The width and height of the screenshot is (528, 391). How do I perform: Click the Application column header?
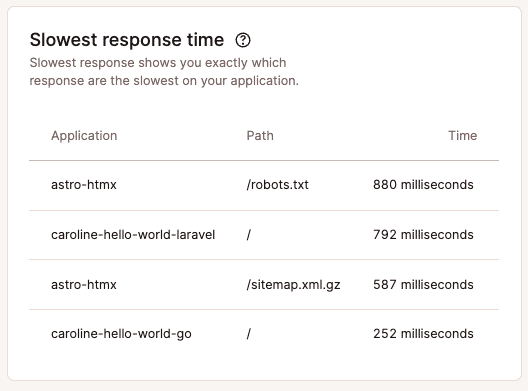point(84,136)
